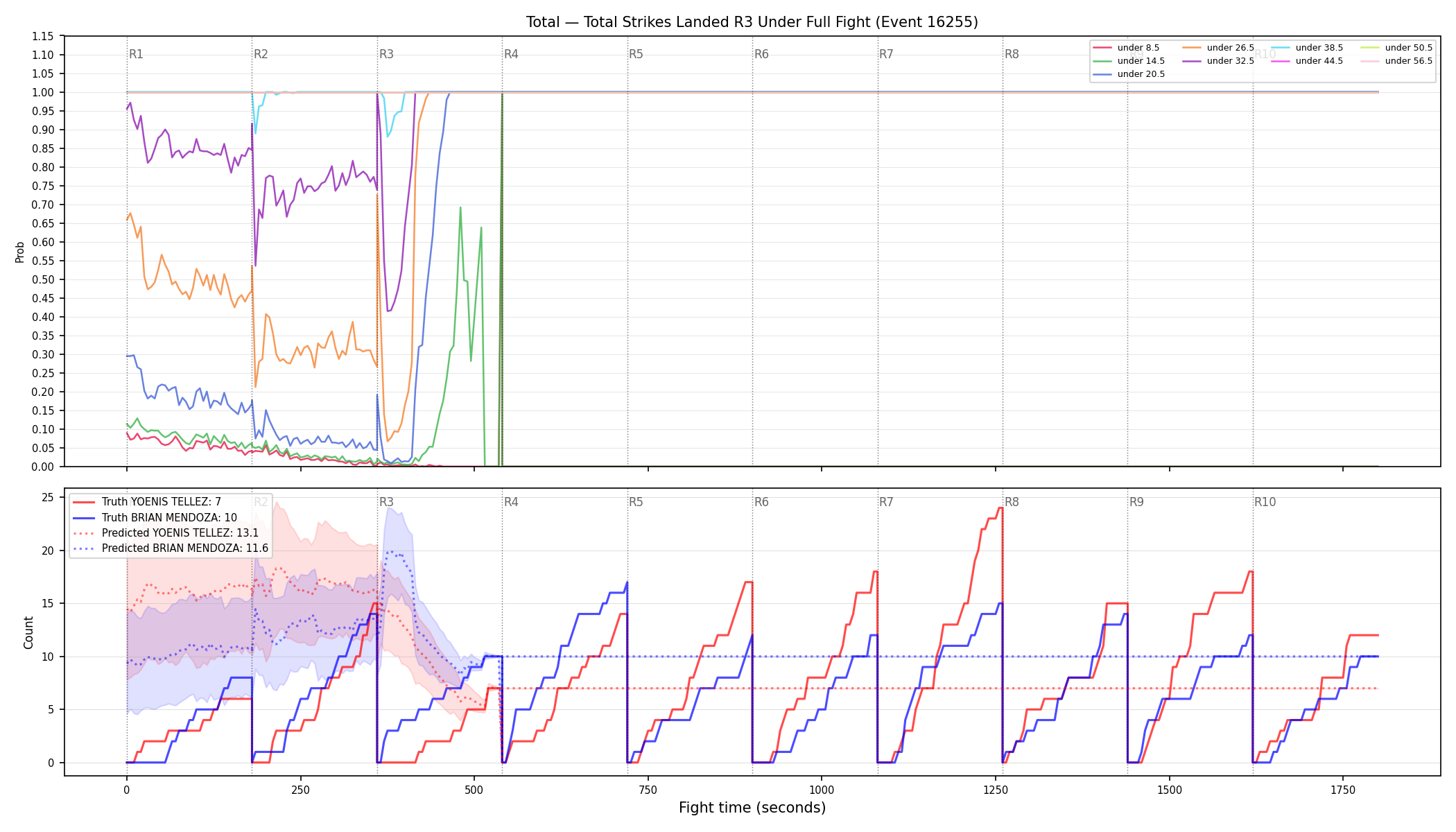Click R6 round label in Count chart

tap(761, 502)
